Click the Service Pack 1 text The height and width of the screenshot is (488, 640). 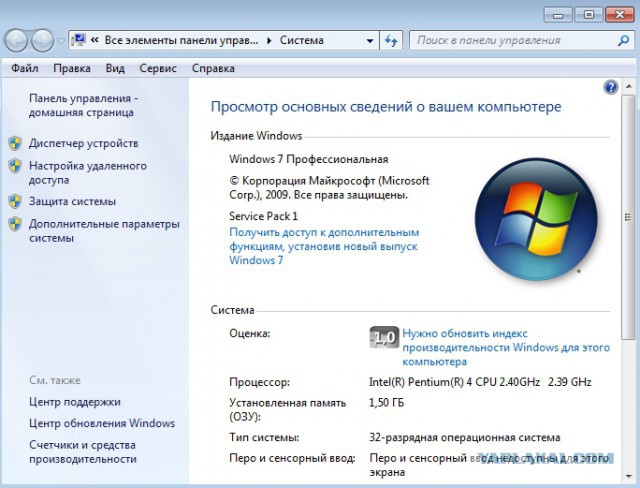[x=264, y=216]
